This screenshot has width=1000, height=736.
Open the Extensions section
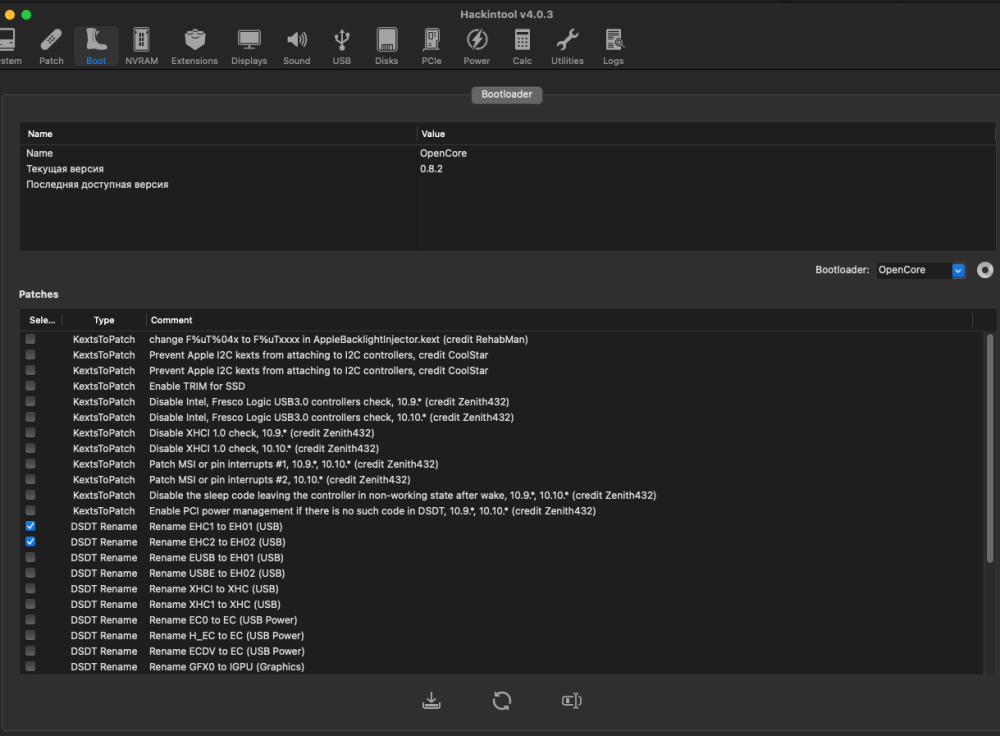[x=195, y=47]
